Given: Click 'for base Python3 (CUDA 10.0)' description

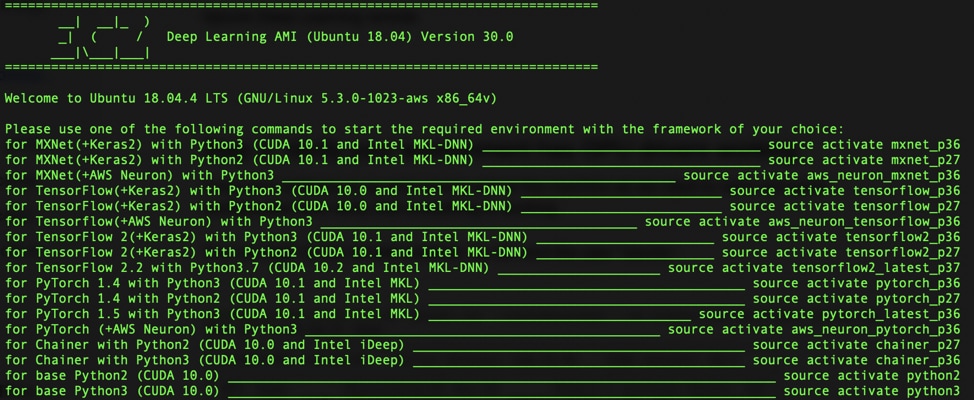Looking at the screenshot, I should tap(112, 391).
